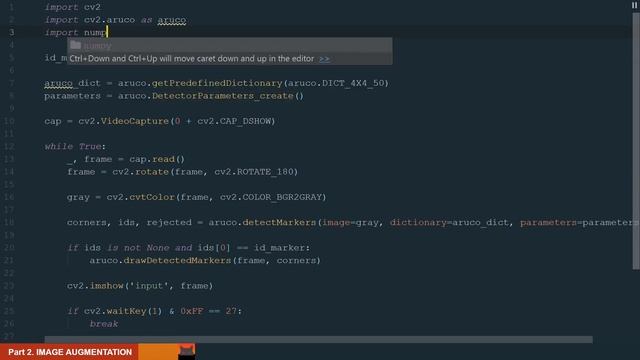Viewport: 640px width, 360px height.
Task: Place the caret on 'import cv2' in line 1
Action: (x=73, y=7)
